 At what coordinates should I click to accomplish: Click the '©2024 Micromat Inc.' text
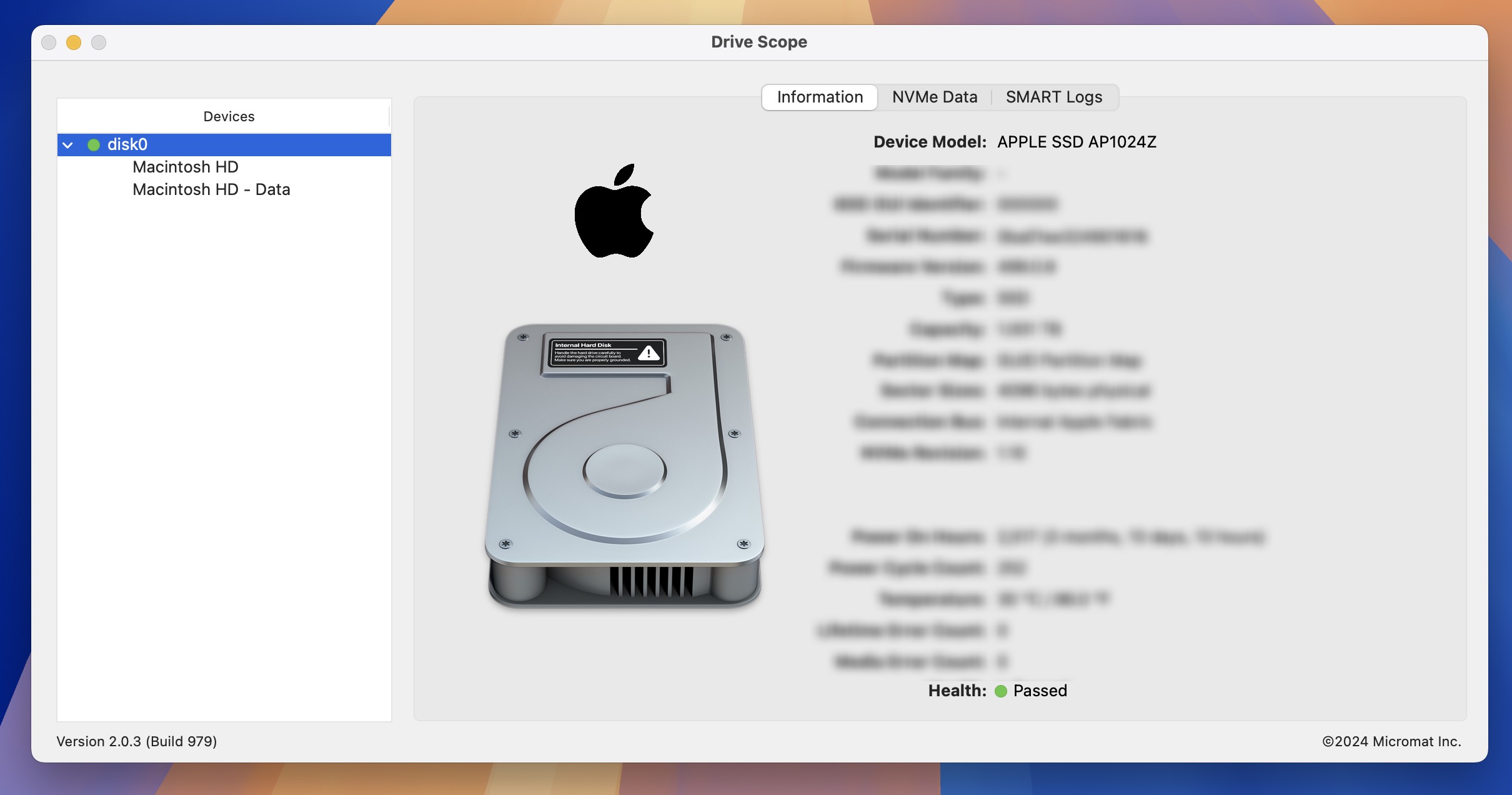1391,741
